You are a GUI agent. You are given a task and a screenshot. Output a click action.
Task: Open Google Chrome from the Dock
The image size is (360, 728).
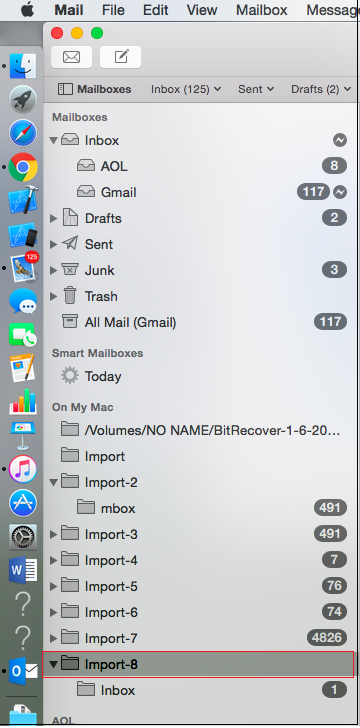point(23,167)
